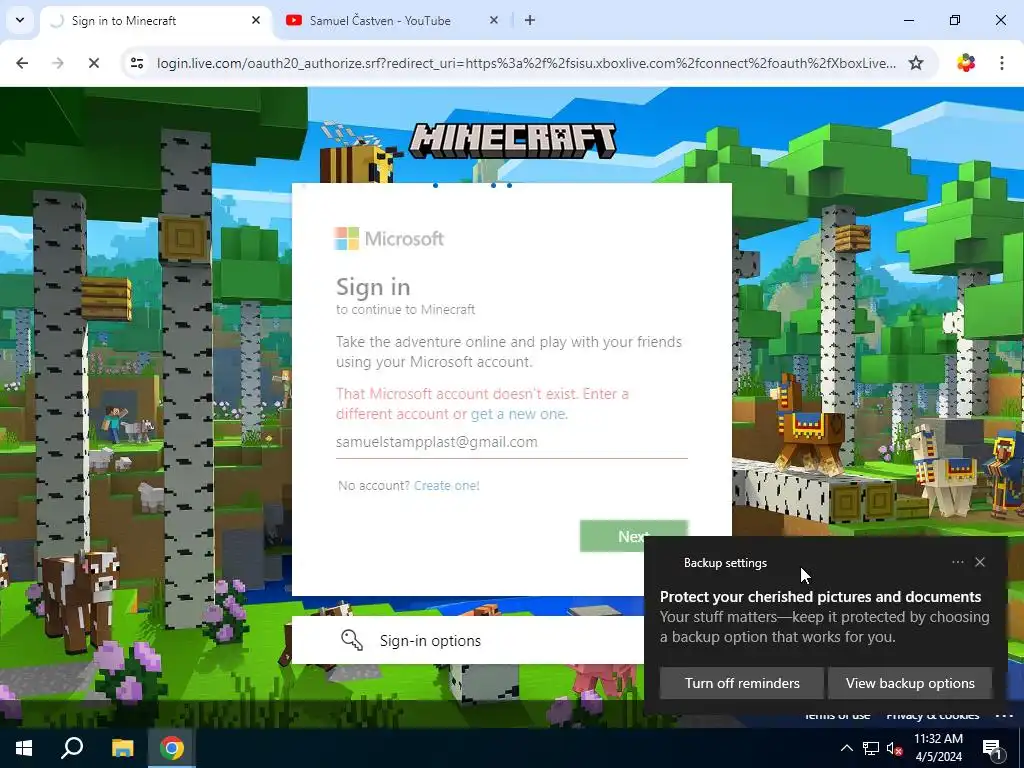Open Backup settings notification more options

(x=957, y=562)
